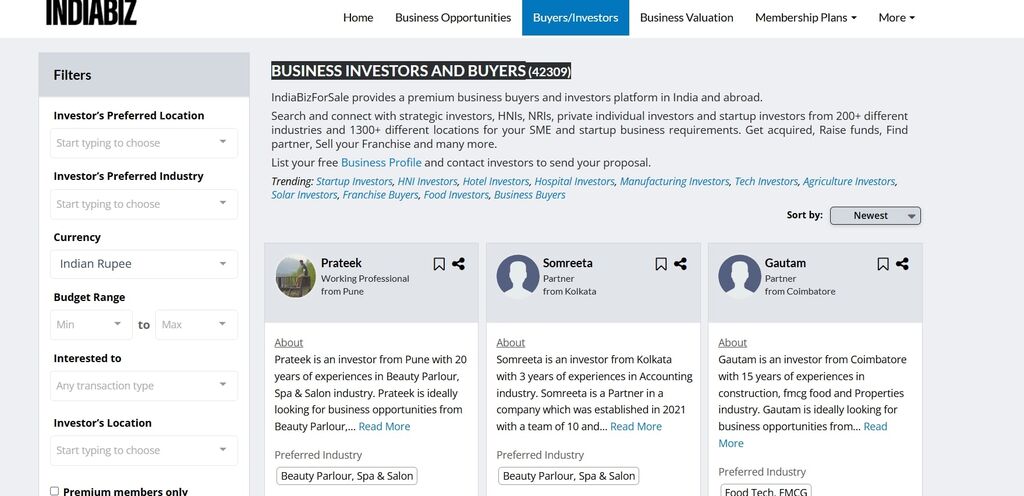This screenshot has width=1024, height=496.
Task: Open the Budget Range Max dropdown
Action: [197, 324]
